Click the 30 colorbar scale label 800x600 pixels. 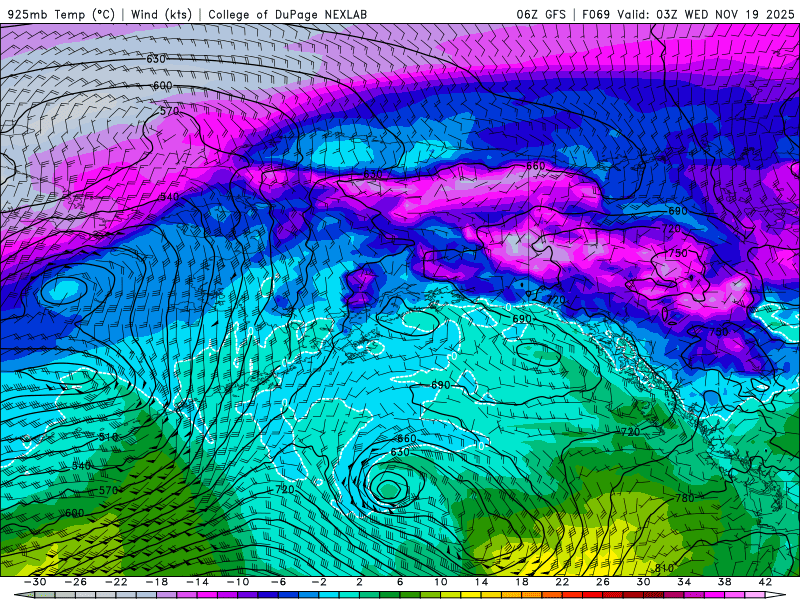(x=643, y=582)
